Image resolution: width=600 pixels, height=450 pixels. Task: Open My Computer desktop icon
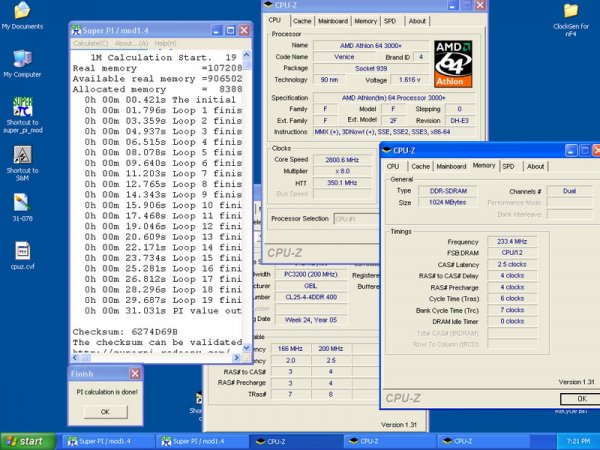tap(23, 59)
